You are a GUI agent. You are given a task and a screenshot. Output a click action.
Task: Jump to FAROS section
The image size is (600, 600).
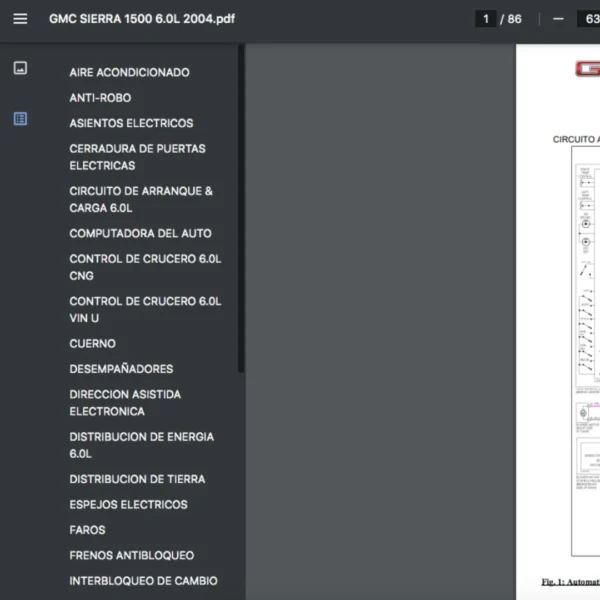87,530
